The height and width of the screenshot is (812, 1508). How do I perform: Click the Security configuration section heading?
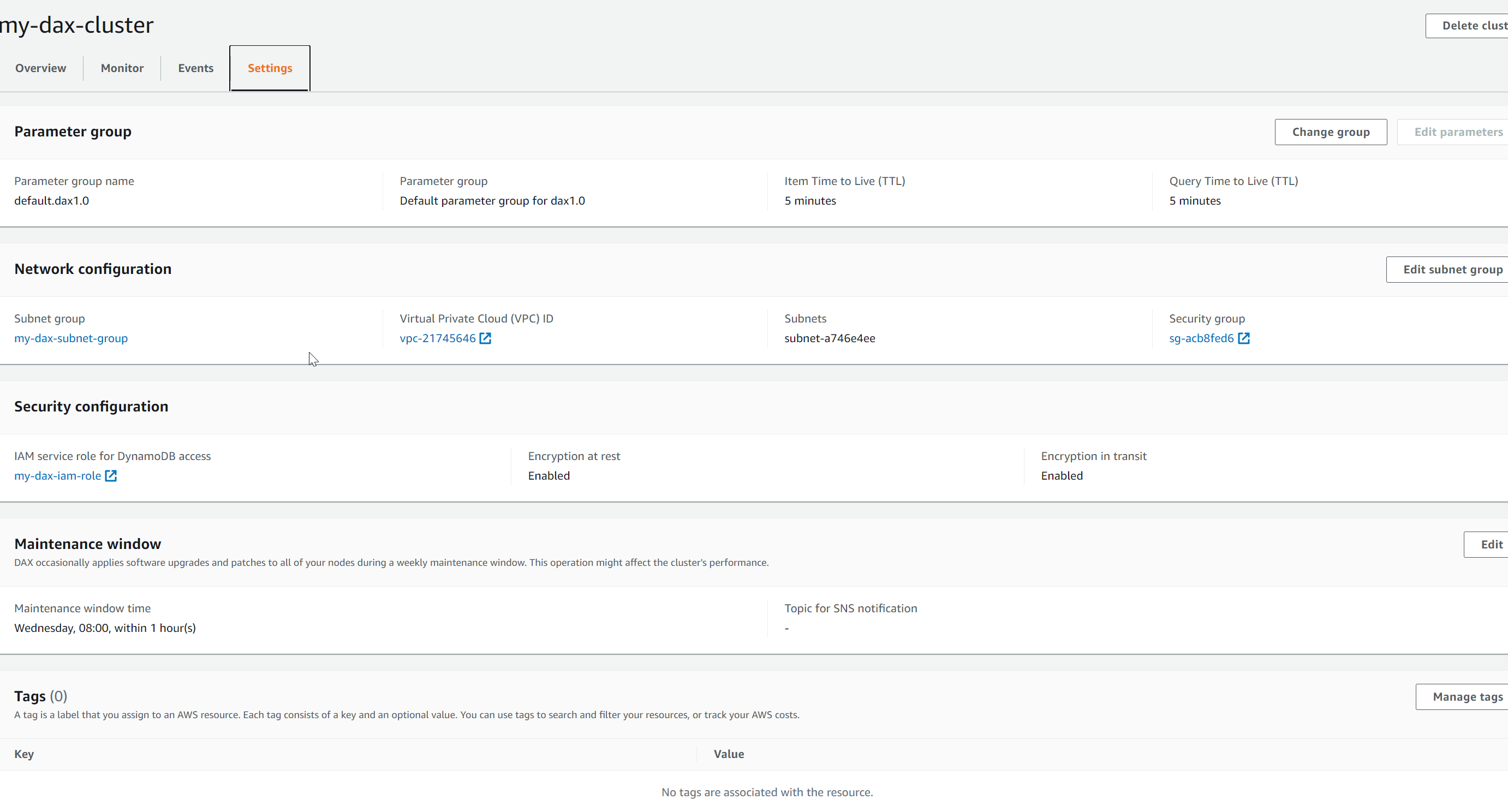pyautogui.click(x=91, y=407)
